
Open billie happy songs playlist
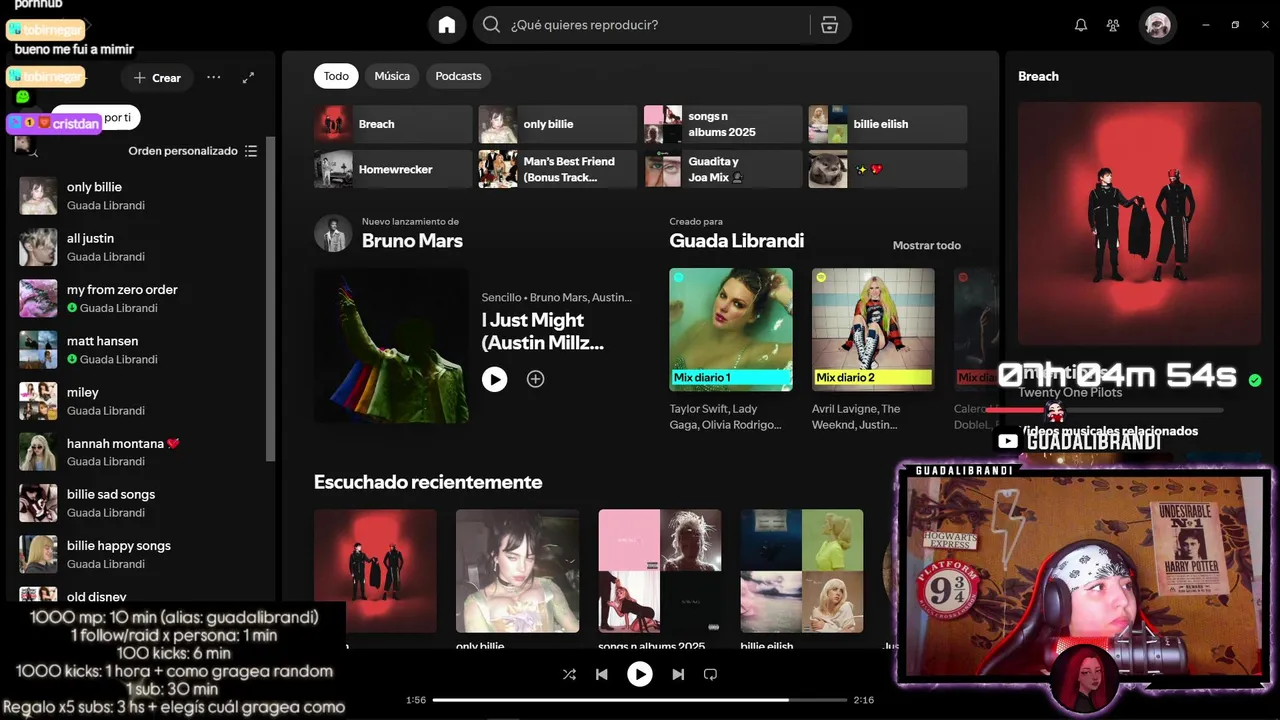pos(139,554)
